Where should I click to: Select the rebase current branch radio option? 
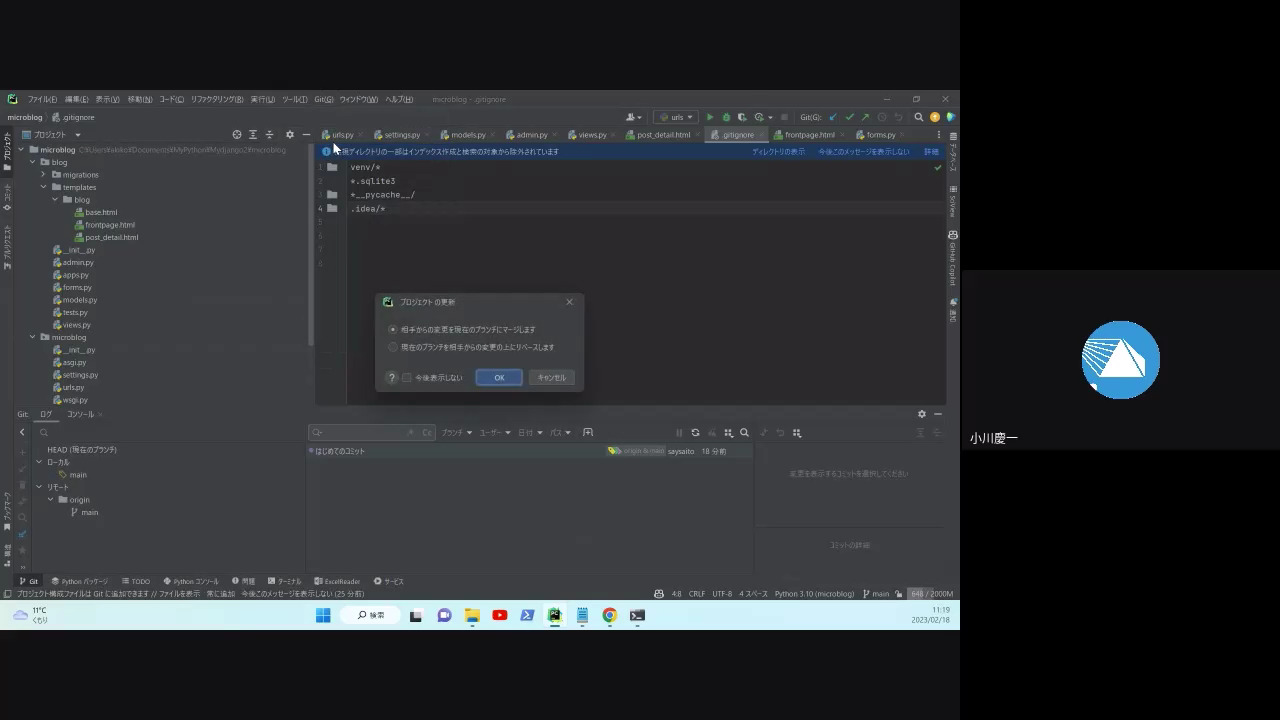[393, 347]
